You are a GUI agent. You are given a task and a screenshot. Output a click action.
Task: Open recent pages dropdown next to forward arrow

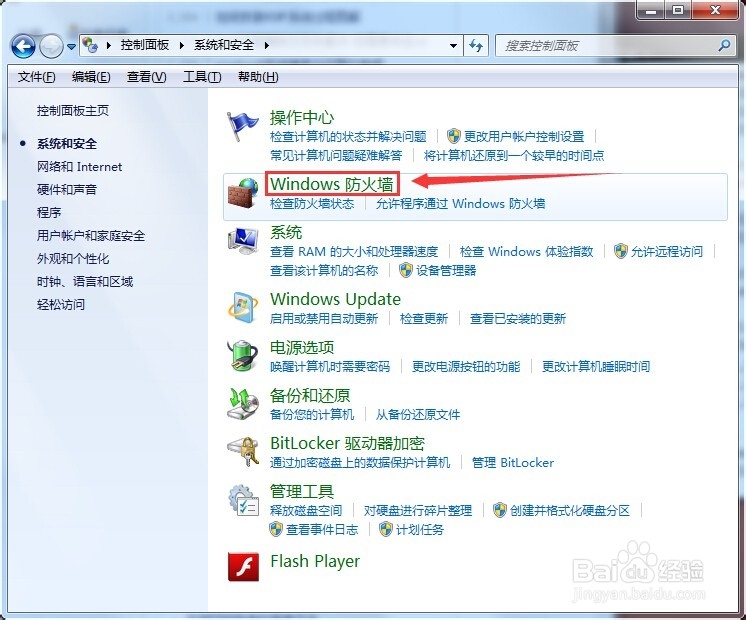[x=71, y=47]
